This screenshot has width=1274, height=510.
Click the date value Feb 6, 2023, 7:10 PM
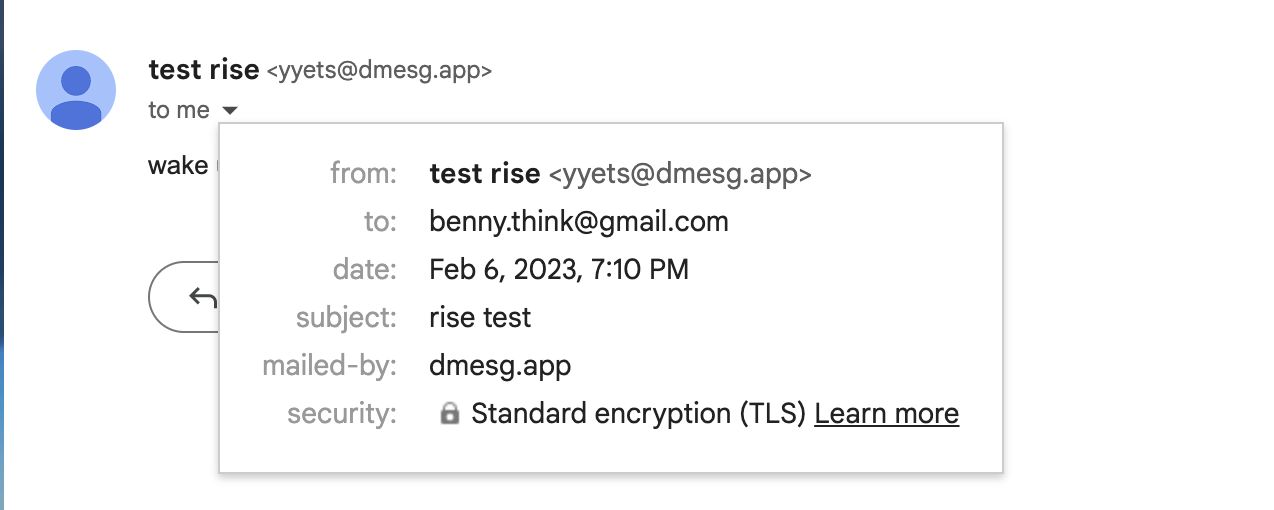[559, 269]
